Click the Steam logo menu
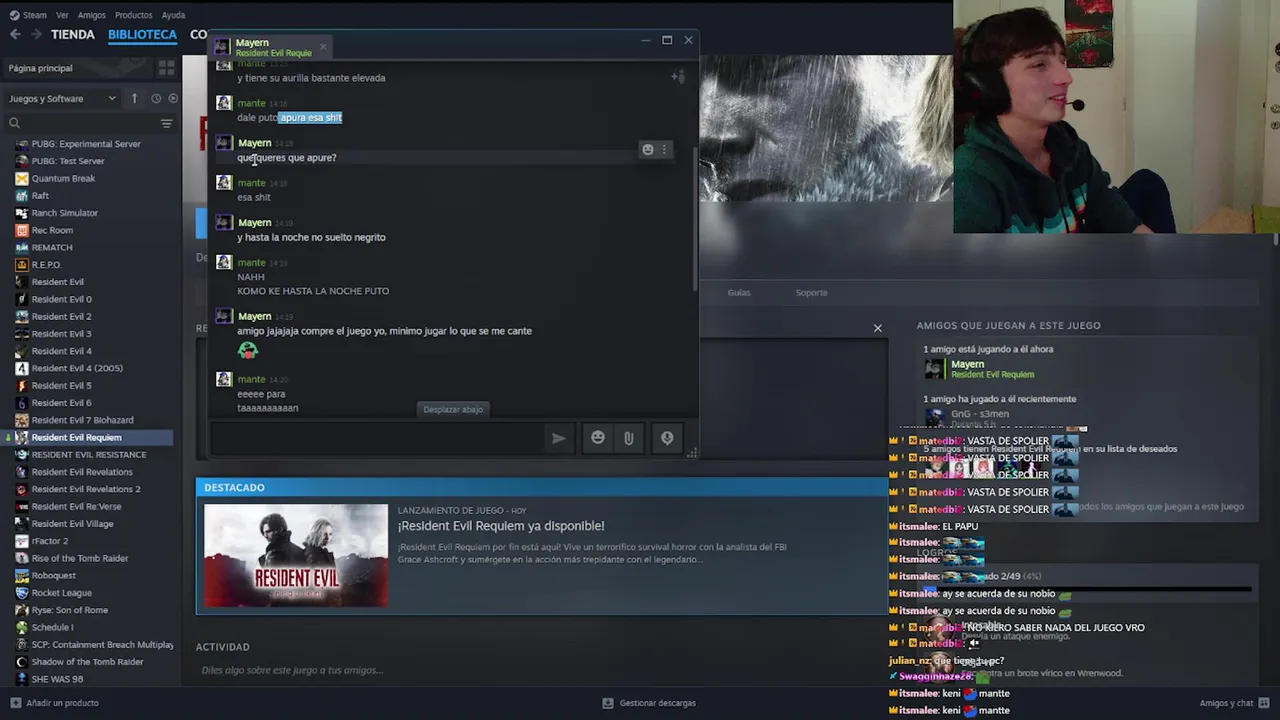This screenshot has width=1280, height=720. [28, 15]
